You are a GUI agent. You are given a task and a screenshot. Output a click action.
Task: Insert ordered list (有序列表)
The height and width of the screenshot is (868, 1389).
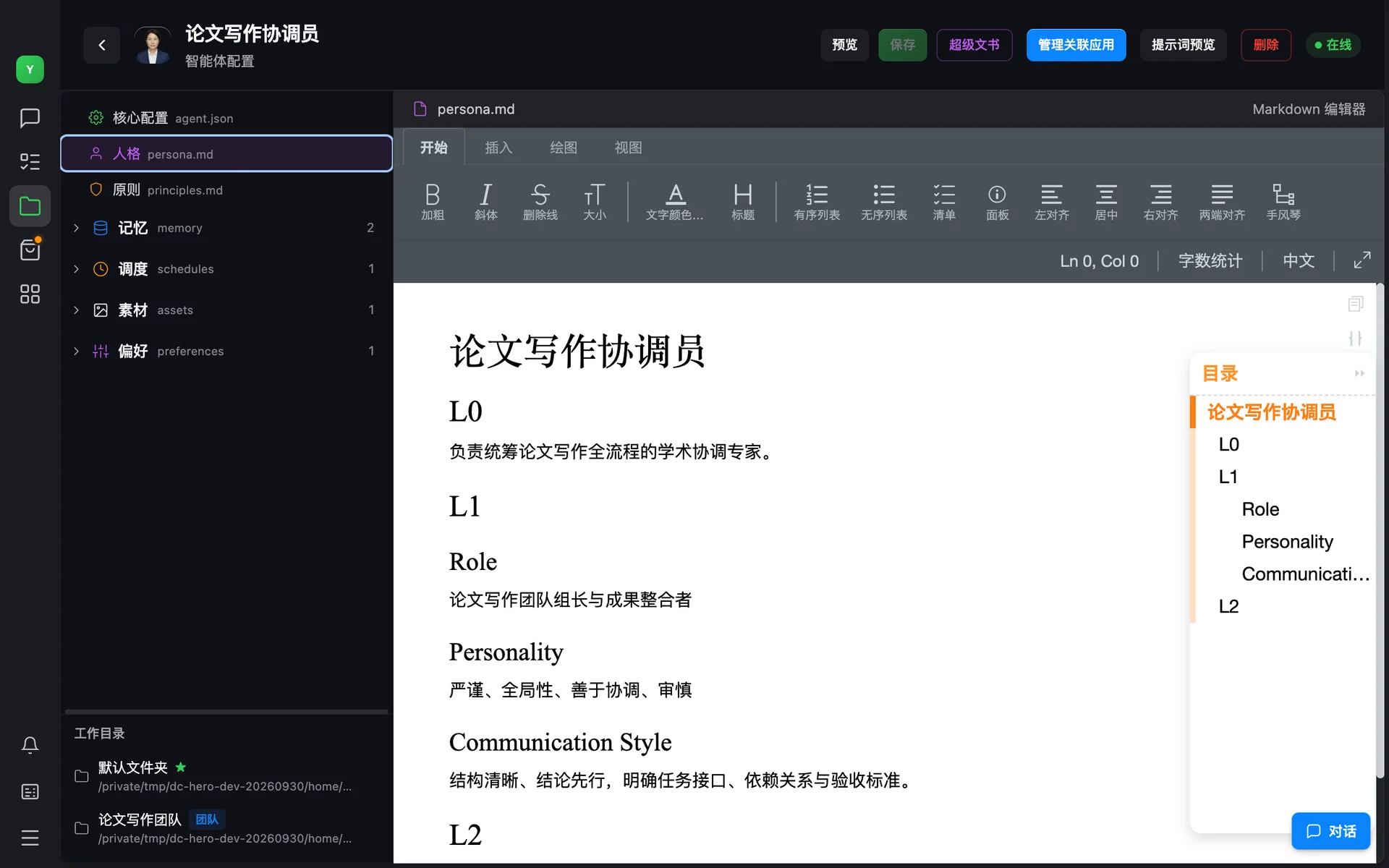817,202
